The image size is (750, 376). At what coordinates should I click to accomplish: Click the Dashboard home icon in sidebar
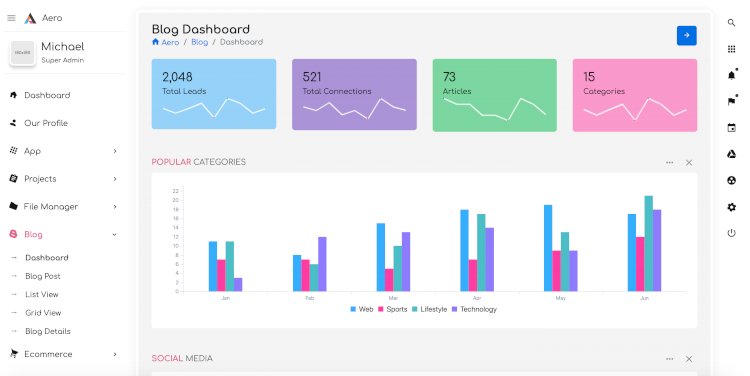click(13, 95)
